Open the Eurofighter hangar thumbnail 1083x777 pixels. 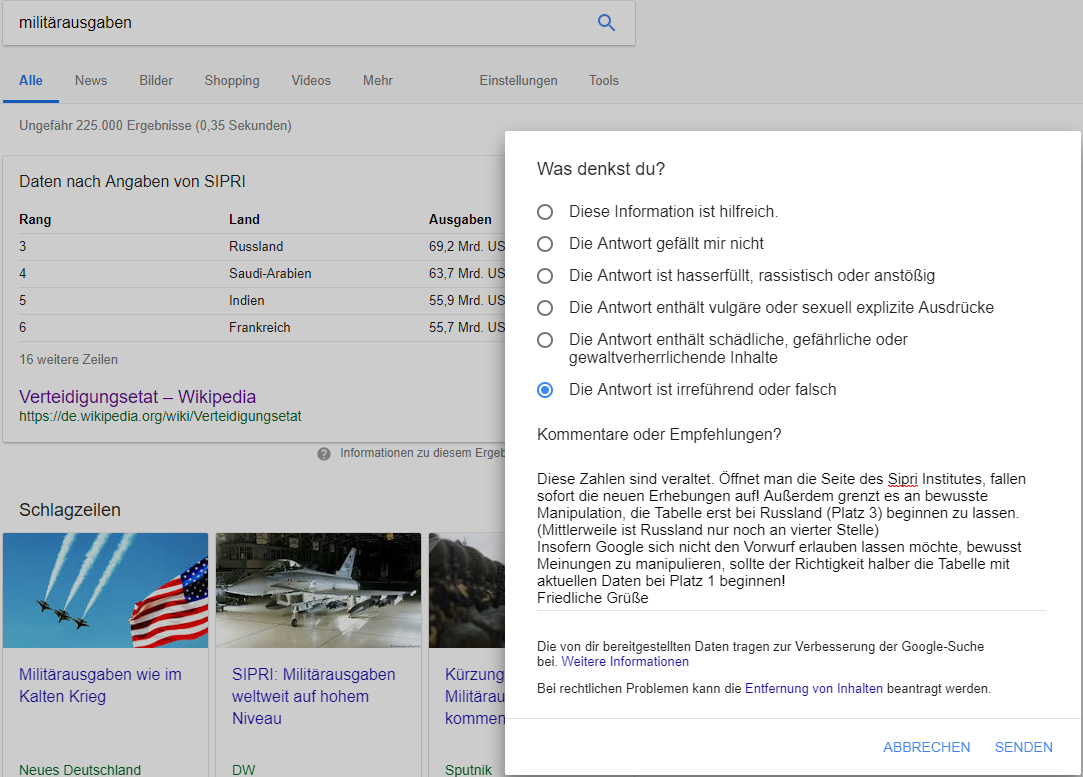318,591
